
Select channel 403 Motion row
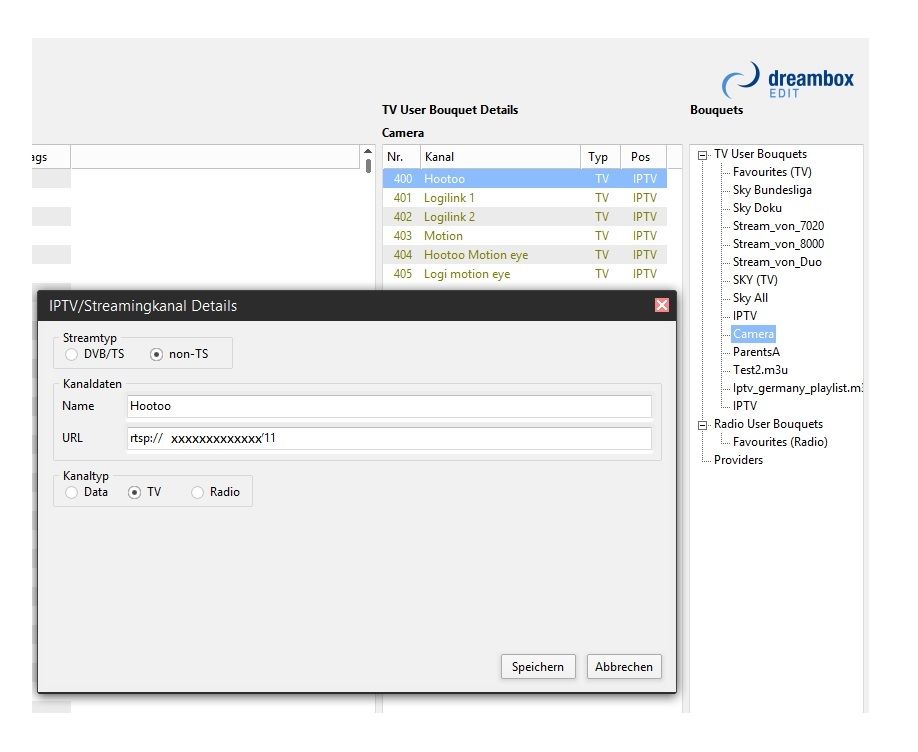coord(525,236)
